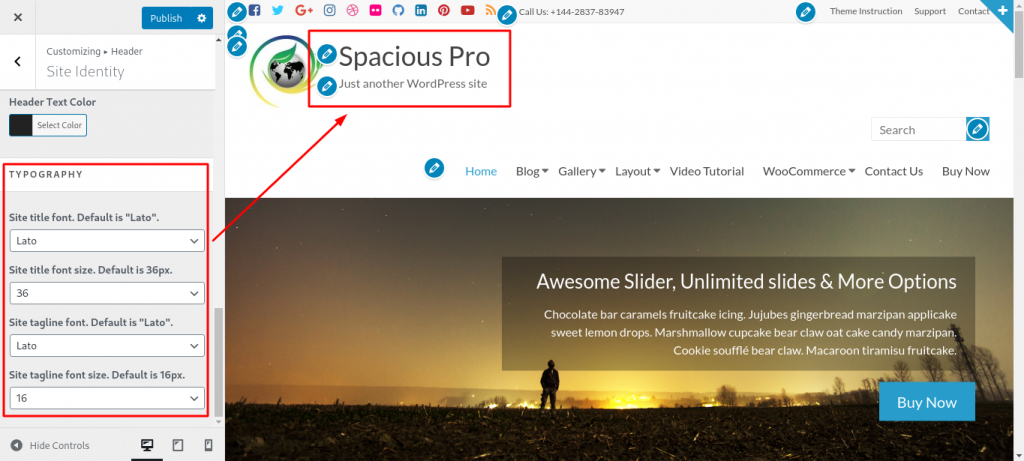
Task: Open the Pinterest social icon
Action: point(444,10)
